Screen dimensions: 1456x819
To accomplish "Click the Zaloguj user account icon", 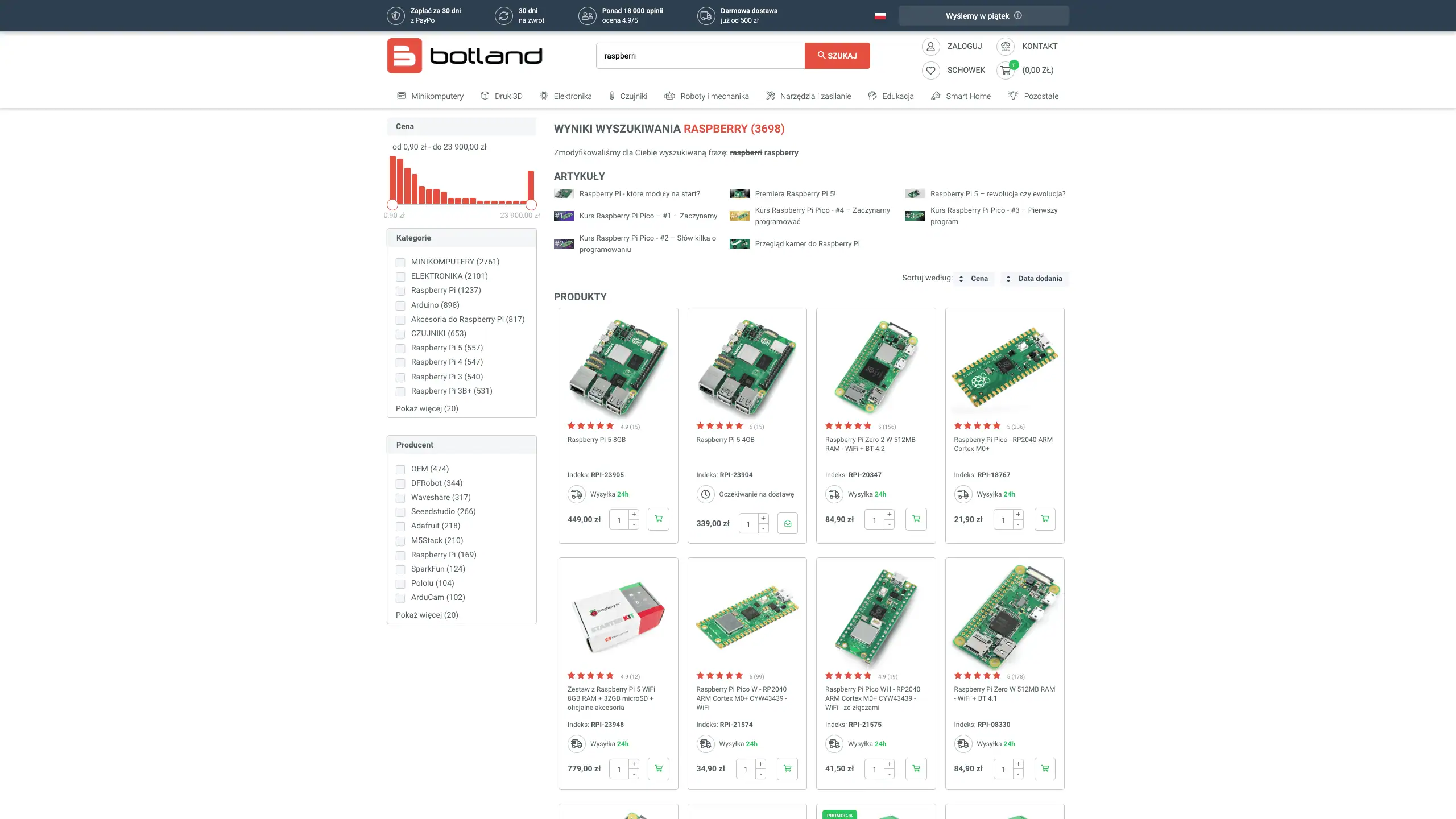I will coord(930,46).
